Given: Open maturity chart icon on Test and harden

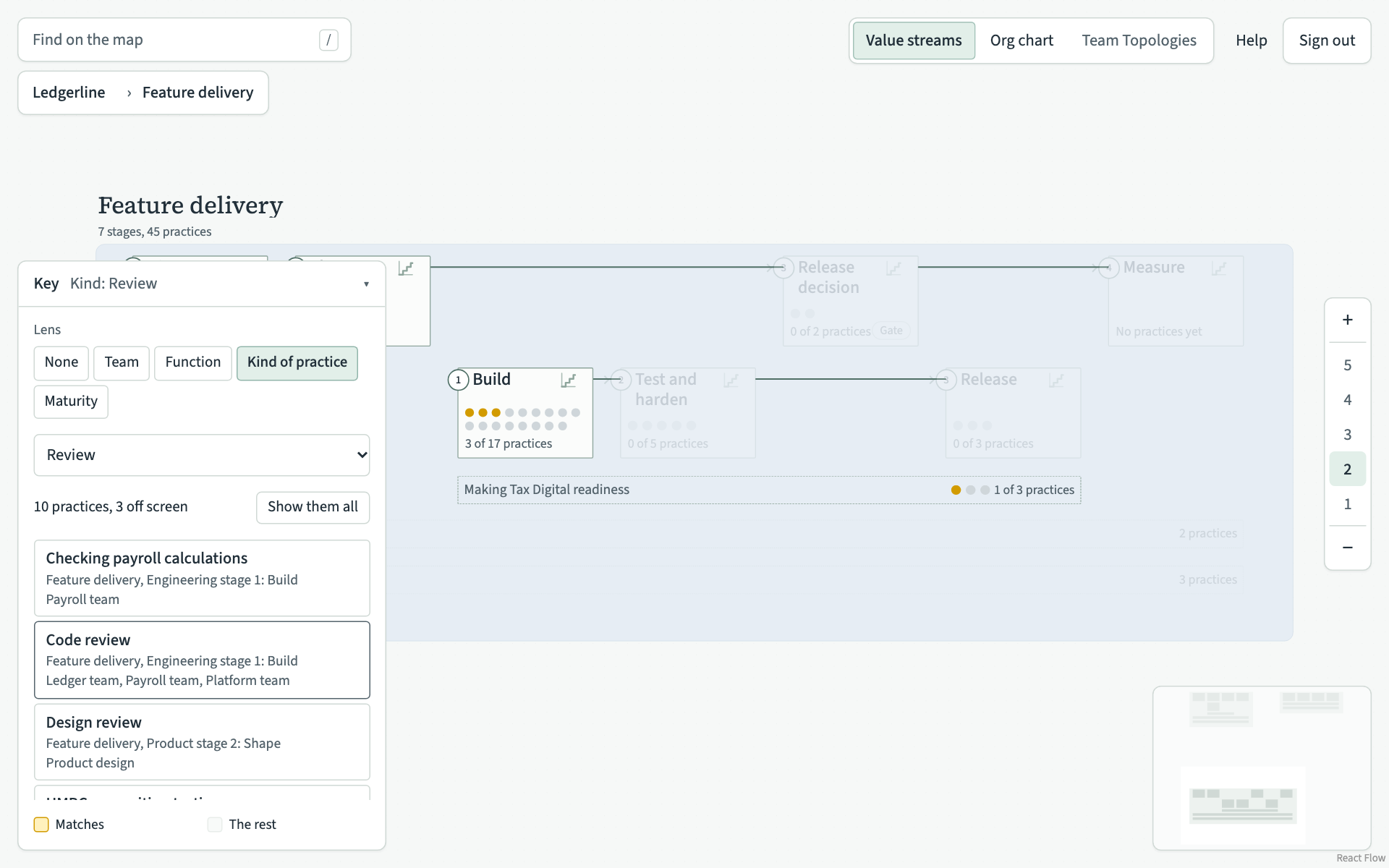Looking at the screenshot, I should pyautogui.click(x=731, y=380).
